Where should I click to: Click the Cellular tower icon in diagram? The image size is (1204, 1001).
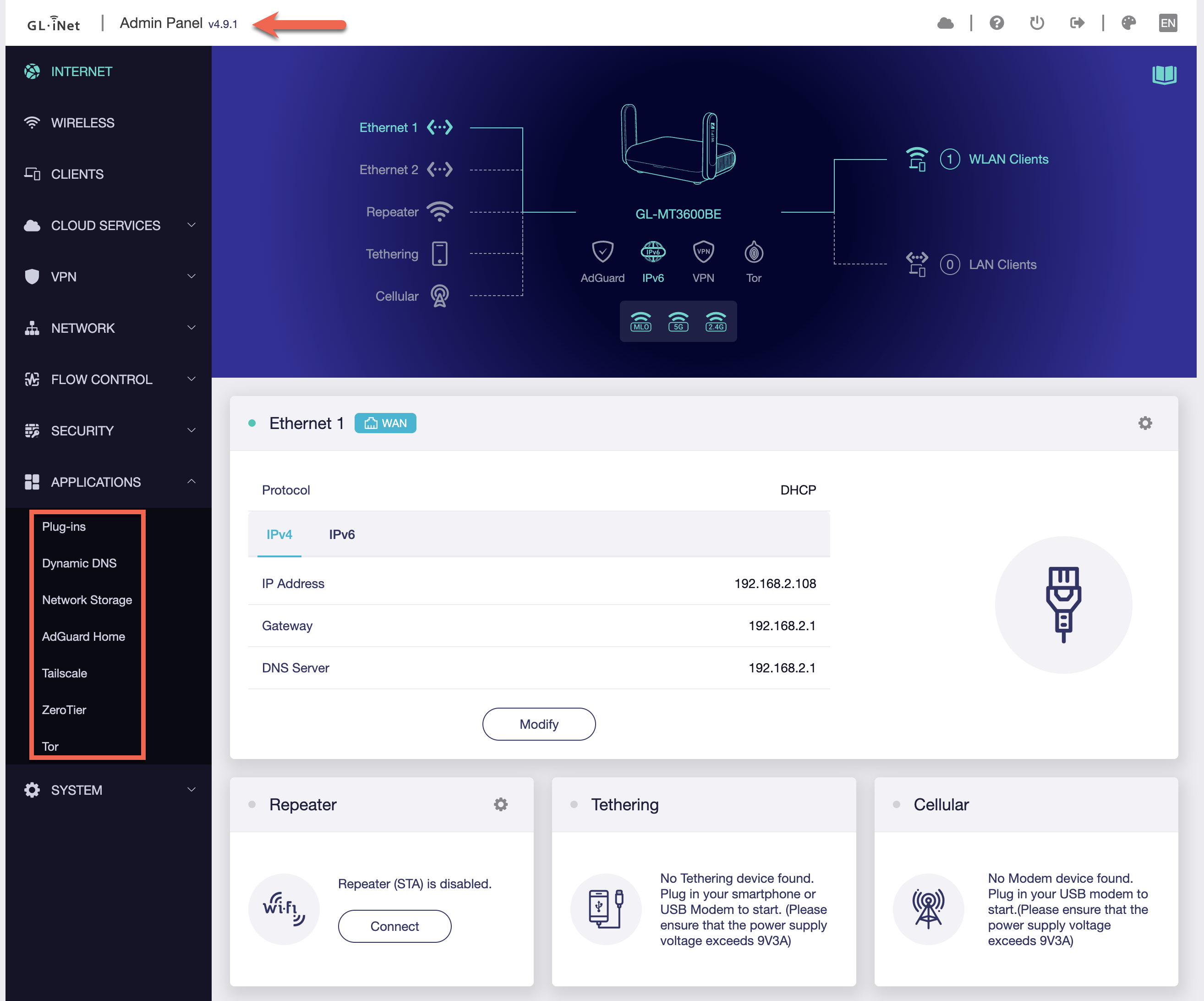[x=440, y=296]
